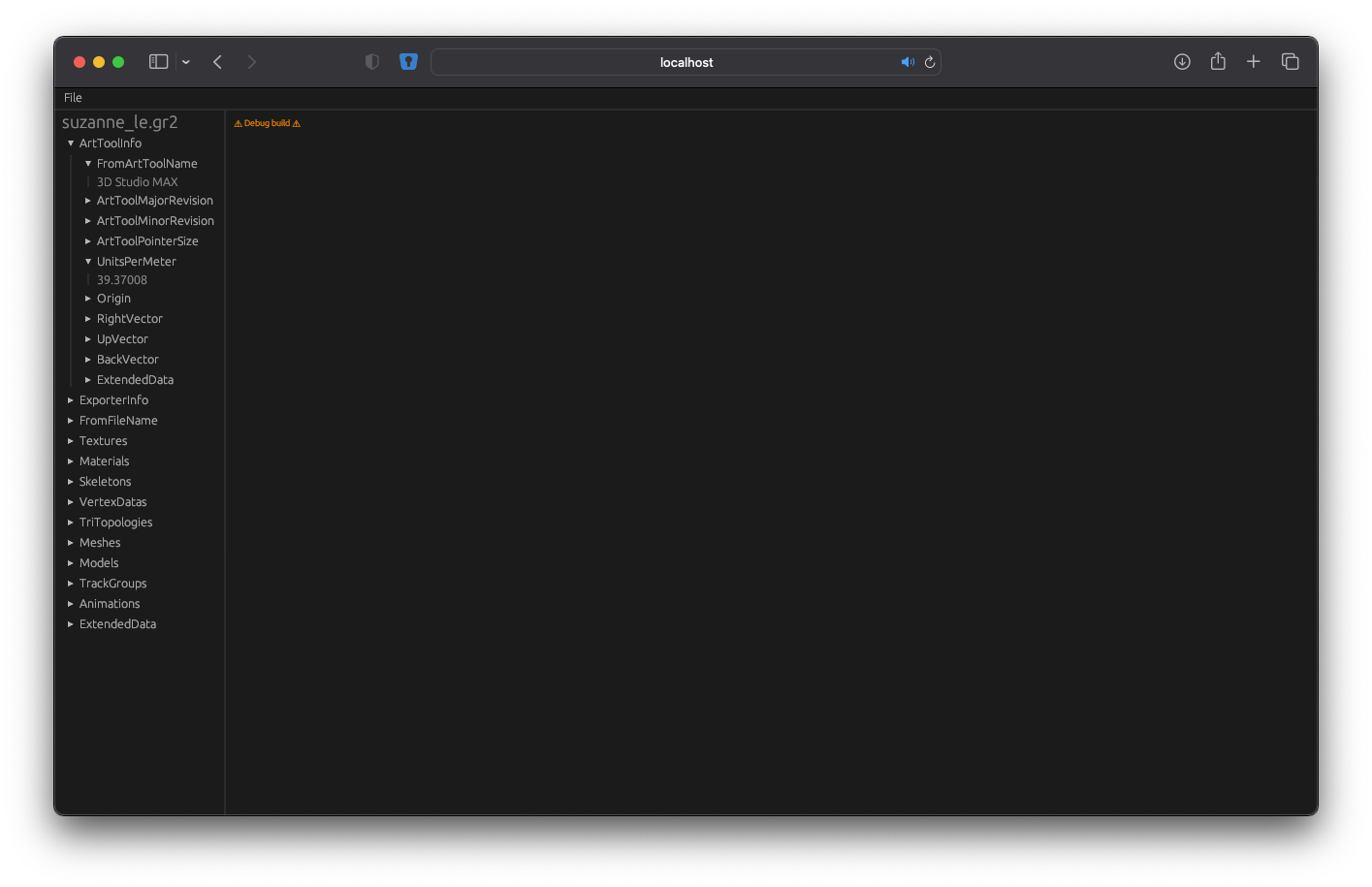Screen dimensions: 1372x887
Task: Expand the Textures node
Action: (71, 441)
